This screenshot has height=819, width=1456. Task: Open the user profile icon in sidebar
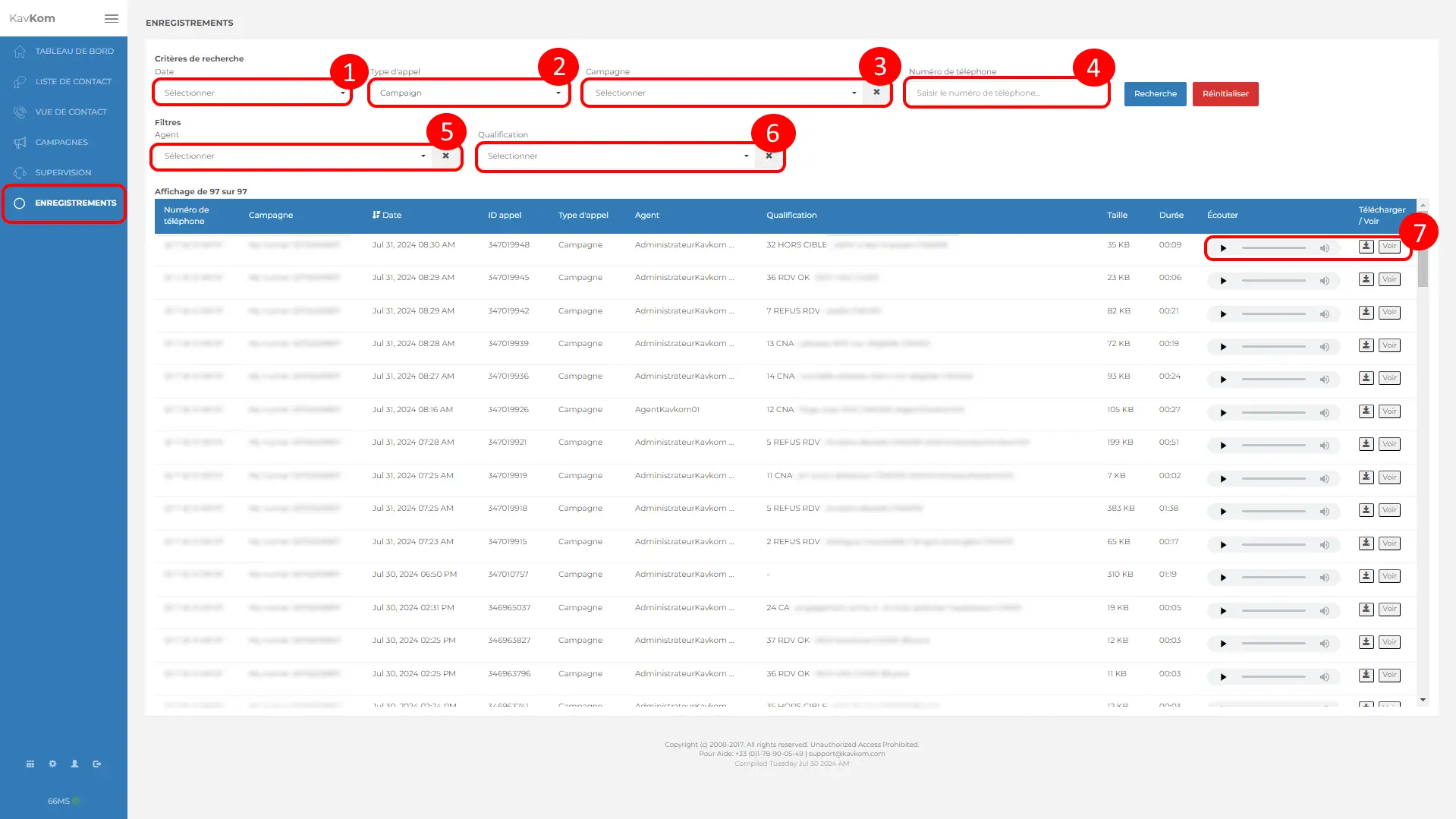74,764
